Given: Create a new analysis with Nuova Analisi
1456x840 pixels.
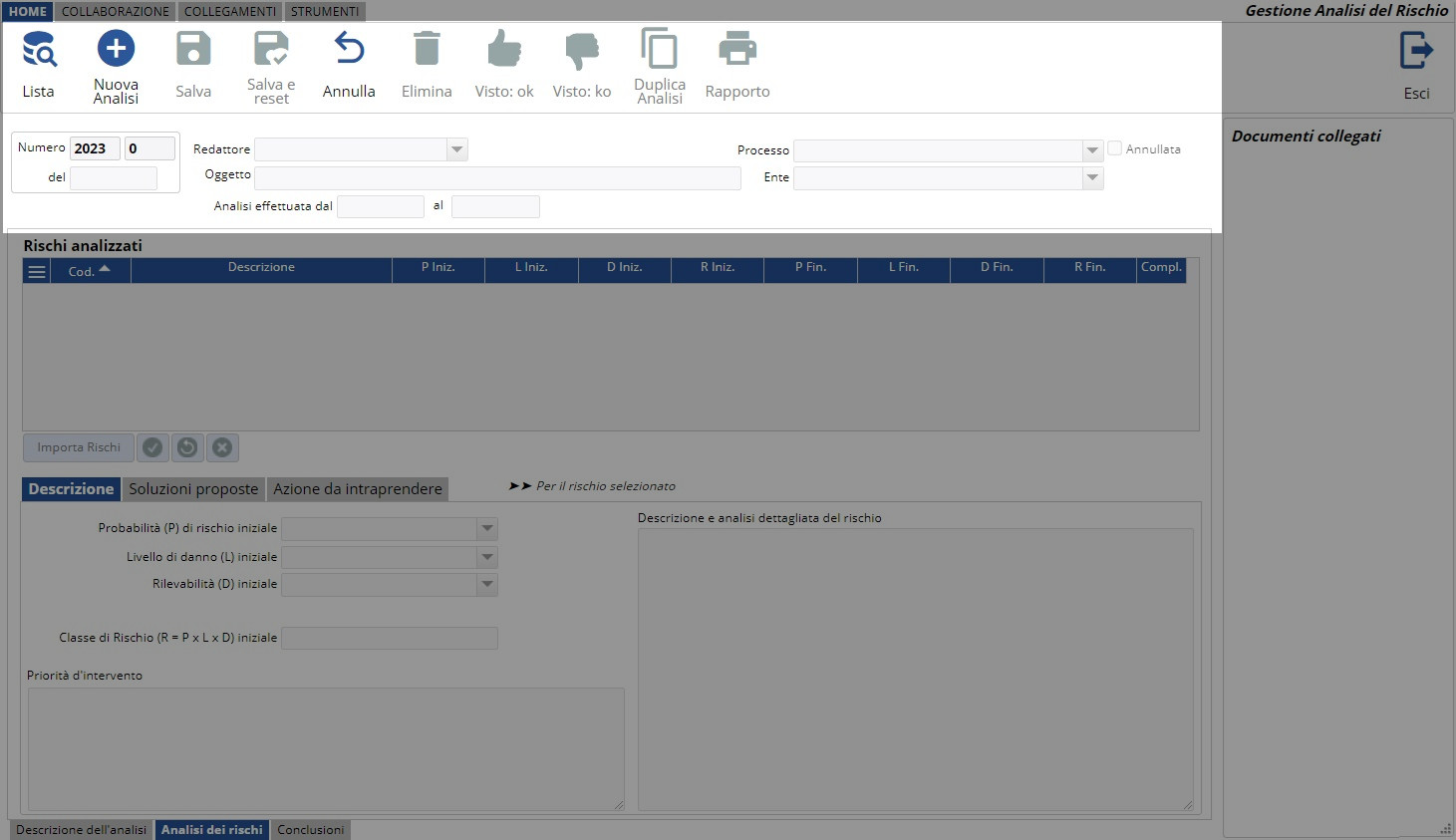Looking at the screenshot, I should 116,50.
